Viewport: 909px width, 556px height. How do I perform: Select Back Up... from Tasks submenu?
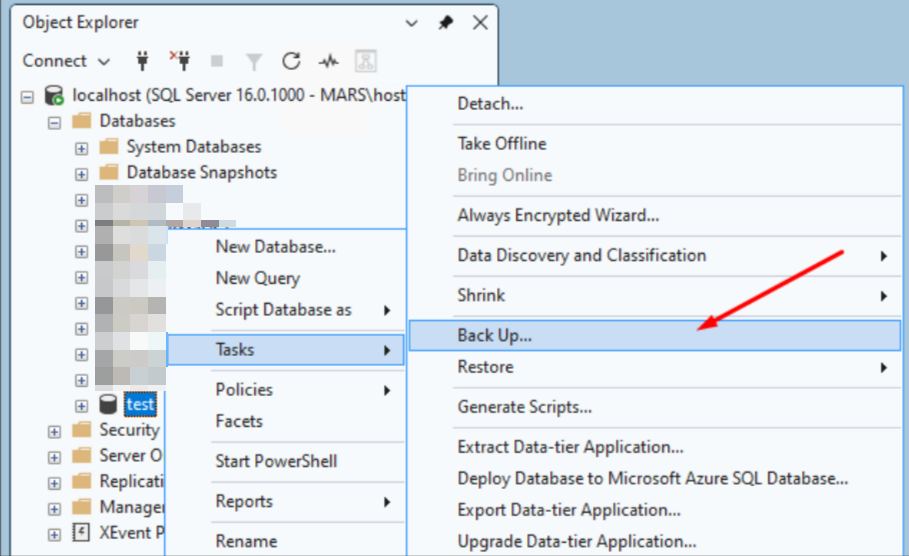point(494,336)
